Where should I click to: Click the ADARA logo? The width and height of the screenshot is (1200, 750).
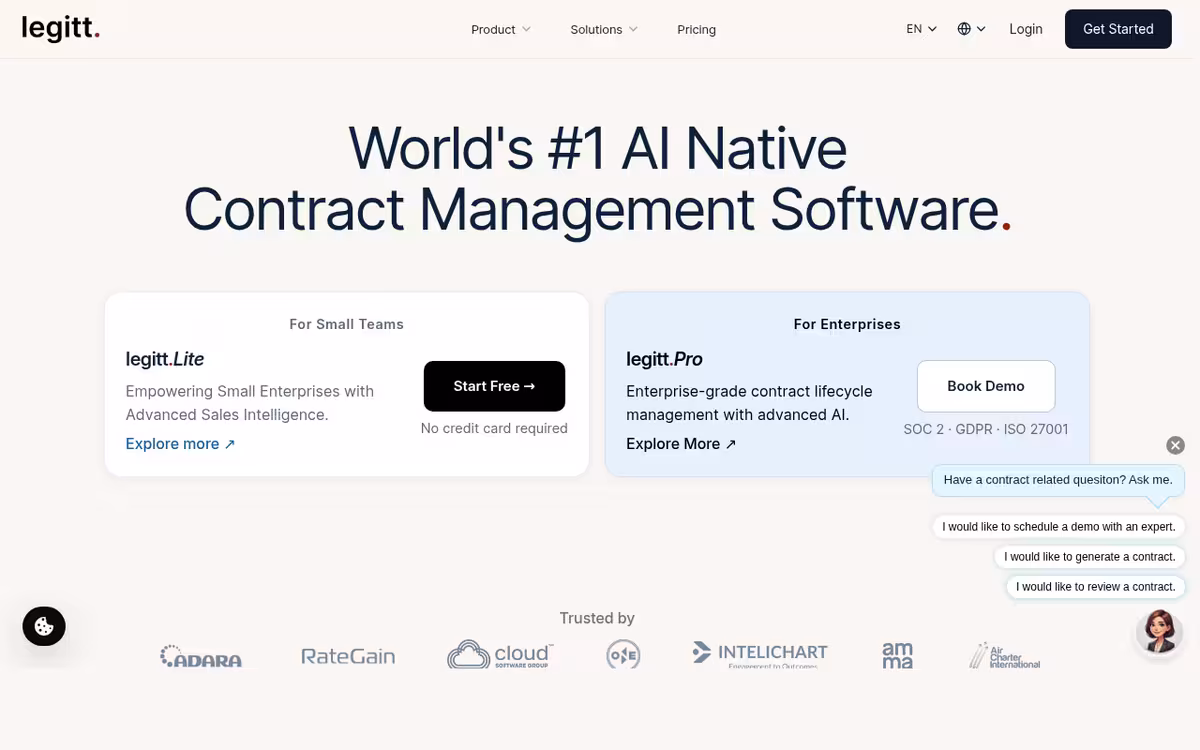(201, 656)
